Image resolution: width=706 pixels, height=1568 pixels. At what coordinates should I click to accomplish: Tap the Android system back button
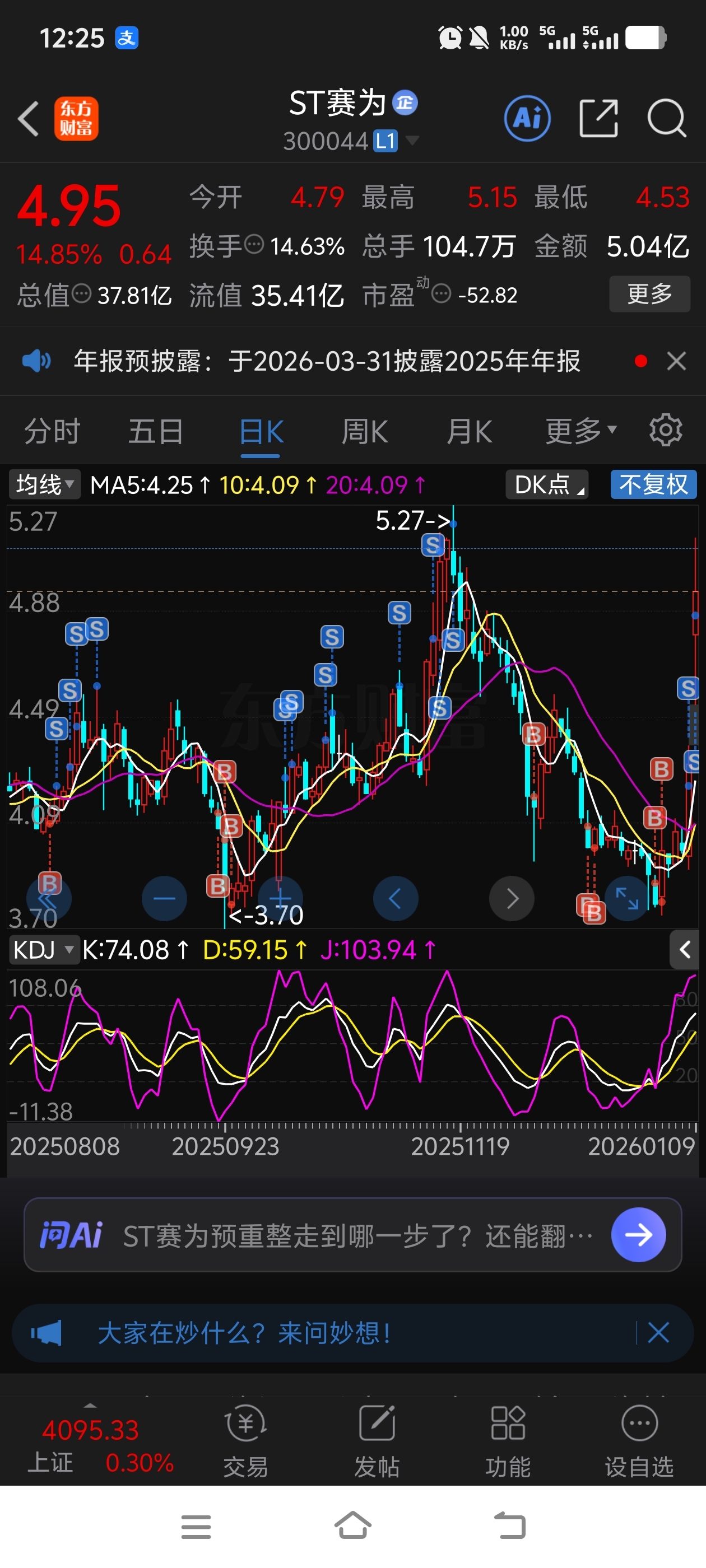pos(510,1525)
